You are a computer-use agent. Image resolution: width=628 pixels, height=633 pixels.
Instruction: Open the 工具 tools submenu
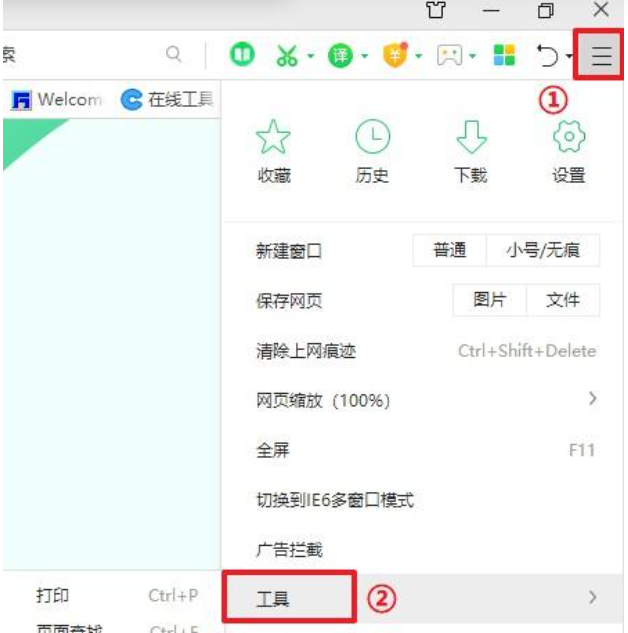(422, 598)
